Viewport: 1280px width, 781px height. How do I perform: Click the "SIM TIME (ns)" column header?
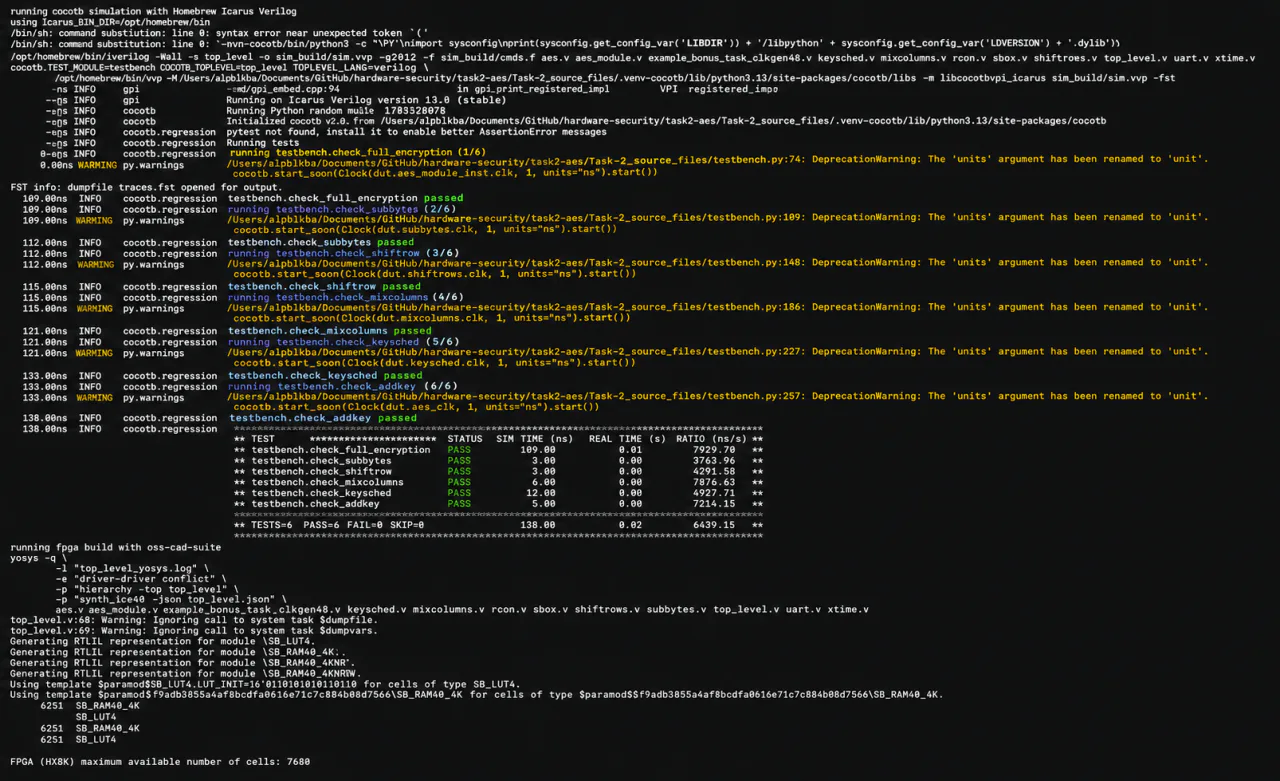(x=535, y=439)
